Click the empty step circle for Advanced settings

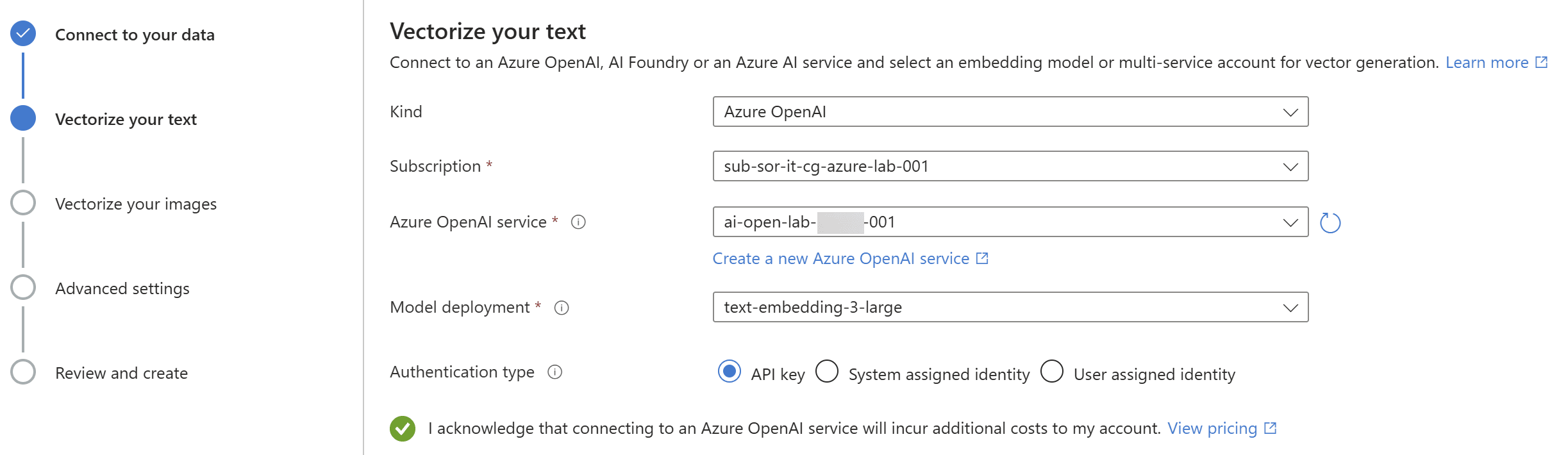(x=23, y=287)
